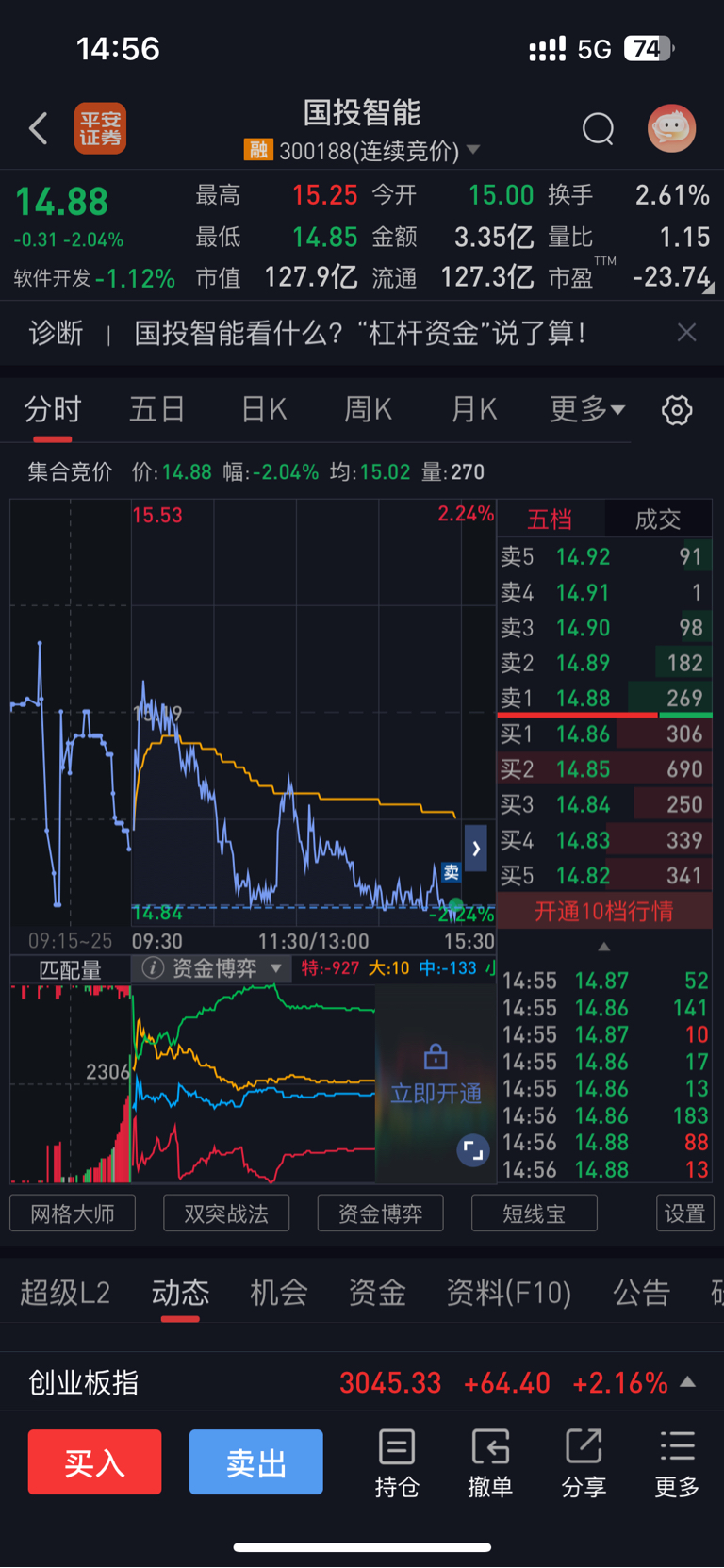Open 分享 share icon
Screen dimensions: 724x1568
pos(584,1463)
